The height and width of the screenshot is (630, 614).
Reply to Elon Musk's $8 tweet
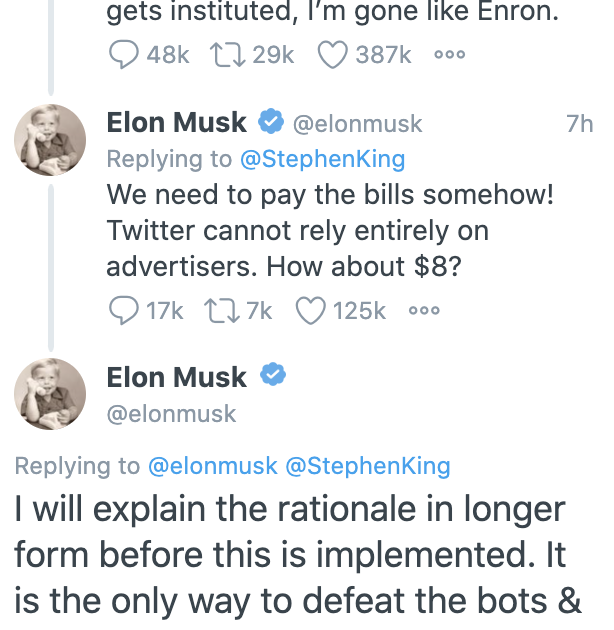[x=123, y=310]
